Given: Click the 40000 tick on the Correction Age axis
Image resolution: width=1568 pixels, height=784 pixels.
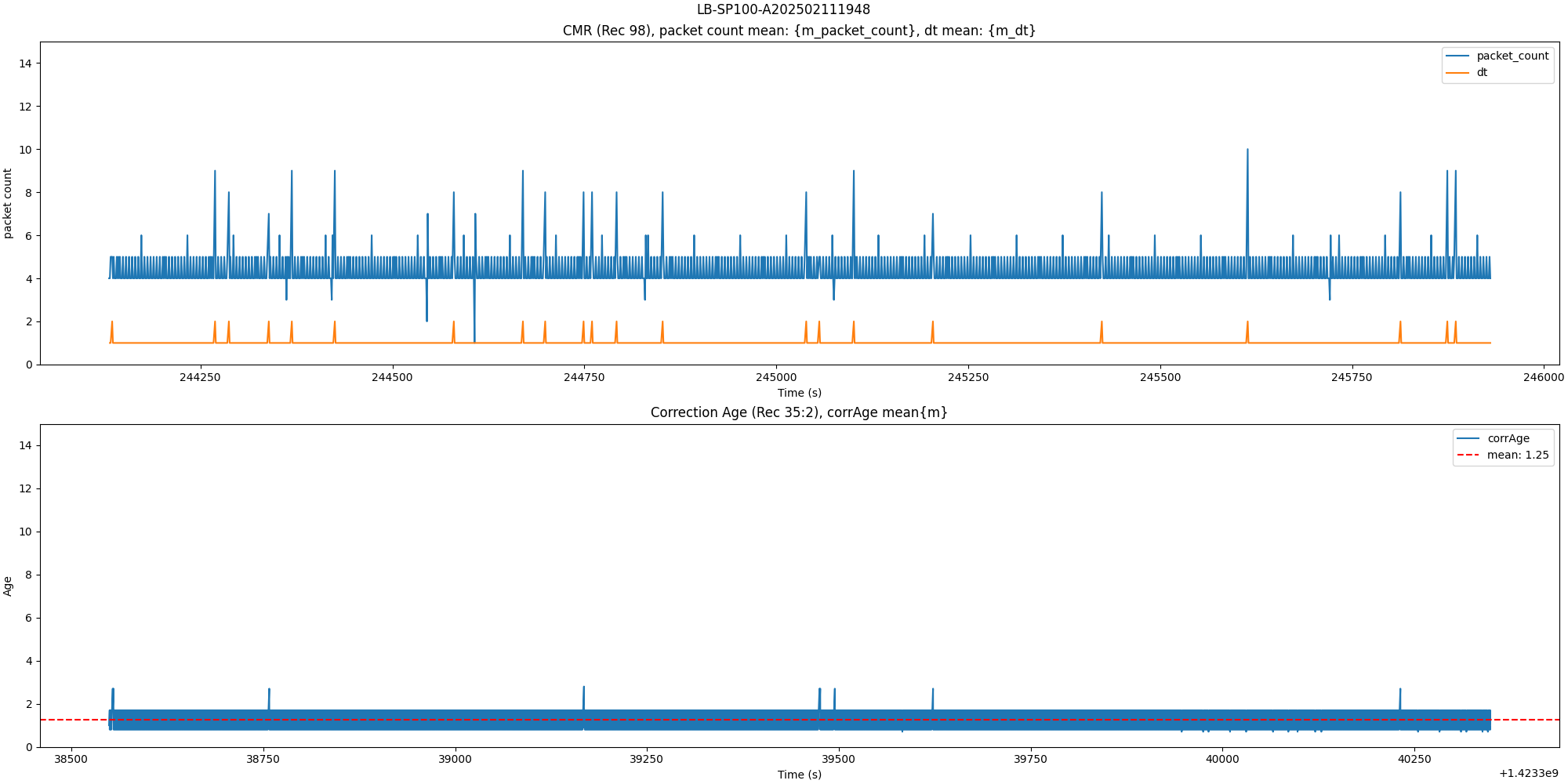Looking at the screenshot, I should pyautogui.click(x=1222, y=760).
